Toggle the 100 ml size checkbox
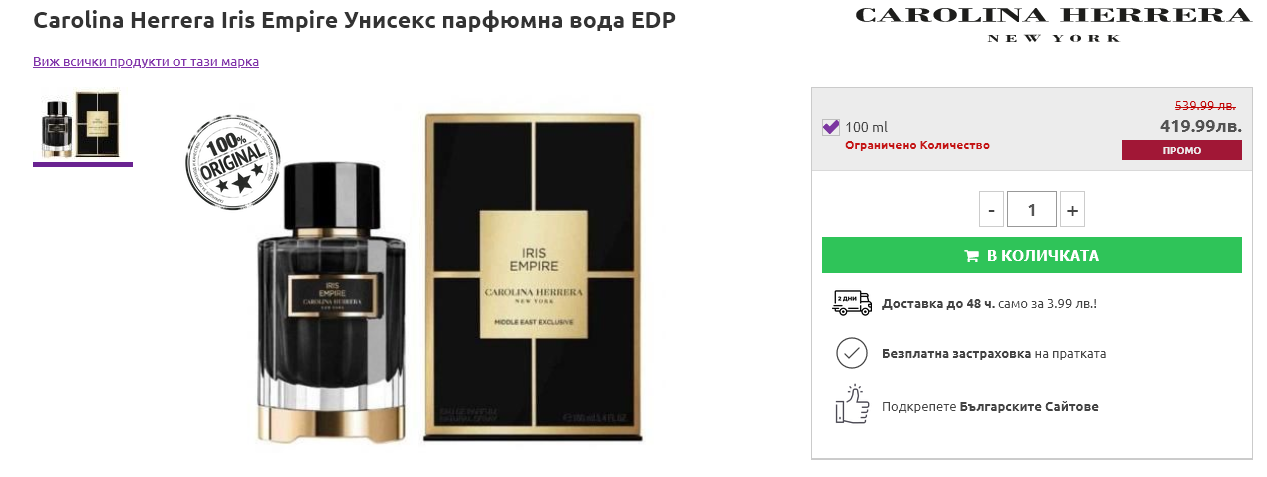 (830, 127)
